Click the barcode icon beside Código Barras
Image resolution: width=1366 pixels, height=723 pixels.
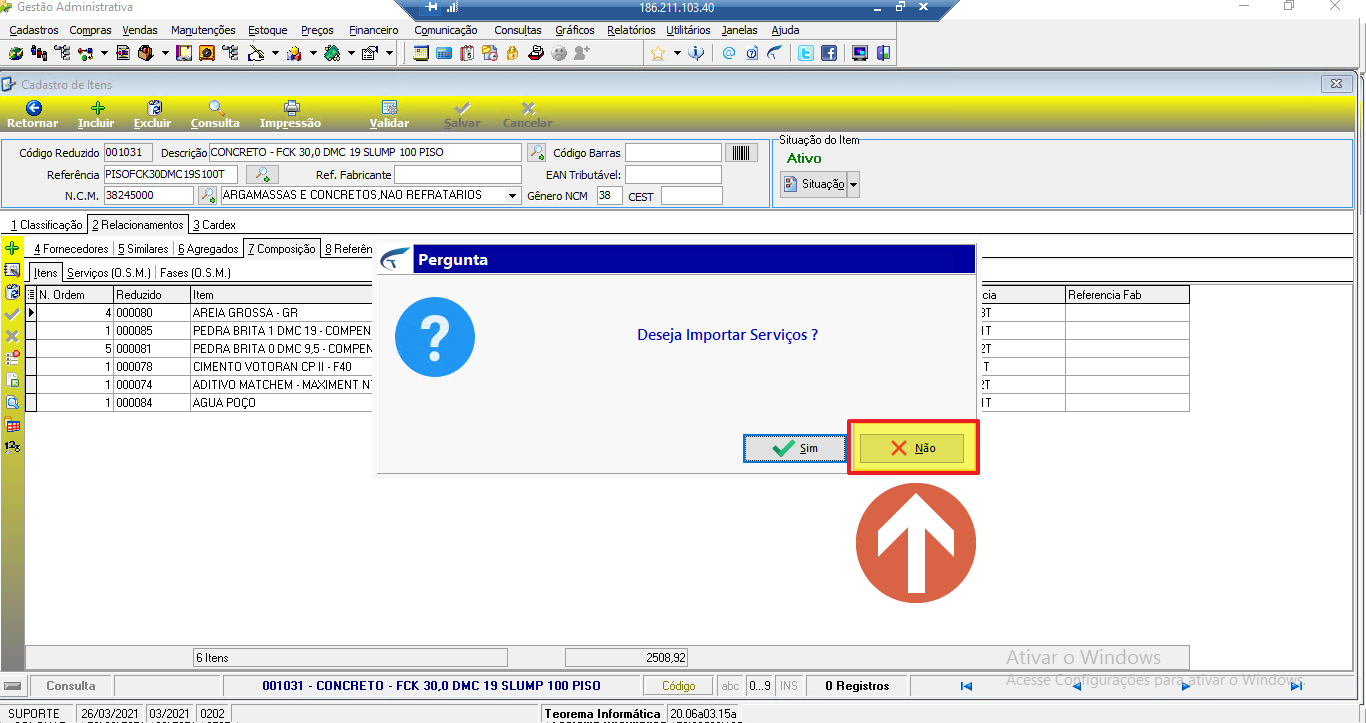coord(741,153)
